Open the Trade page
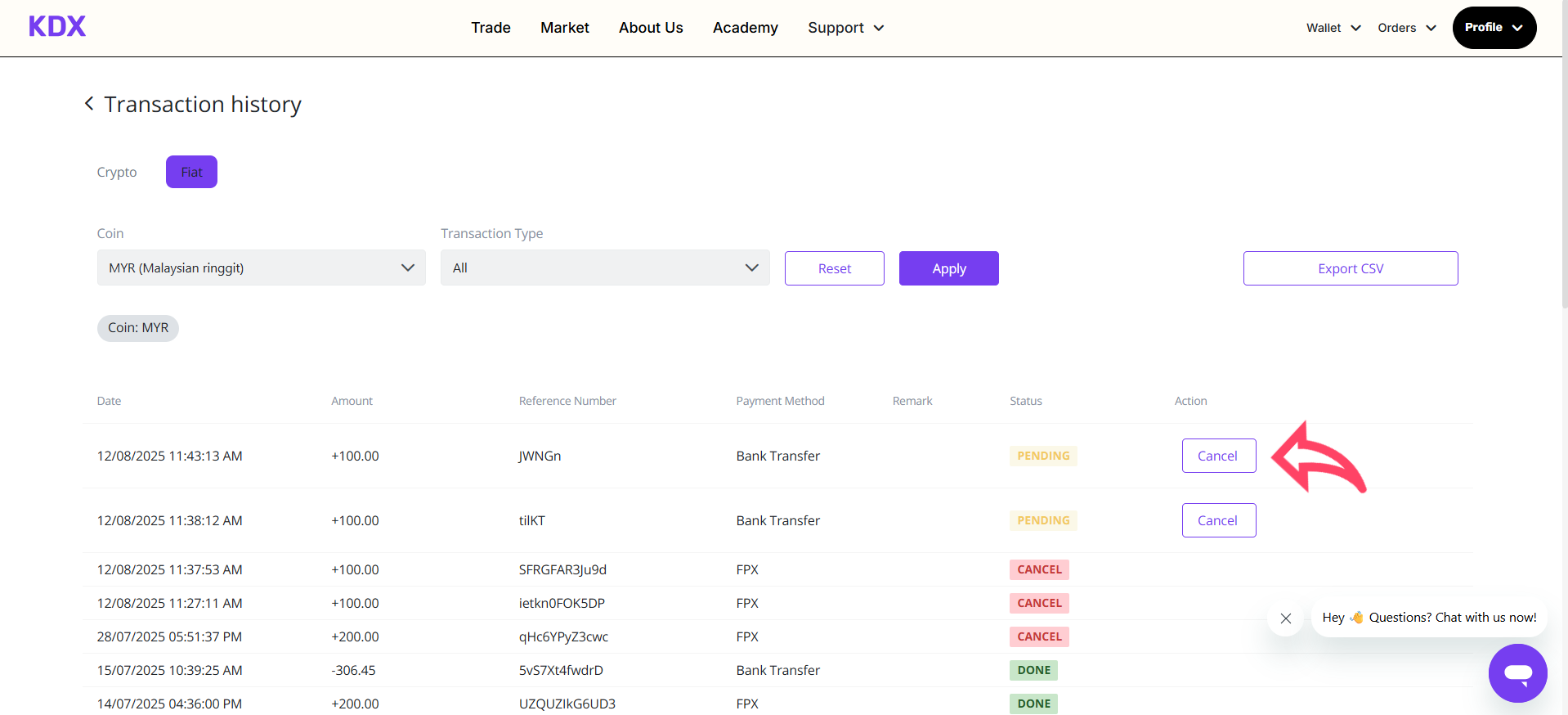The image size is (1568, 715). coord(491,28)
